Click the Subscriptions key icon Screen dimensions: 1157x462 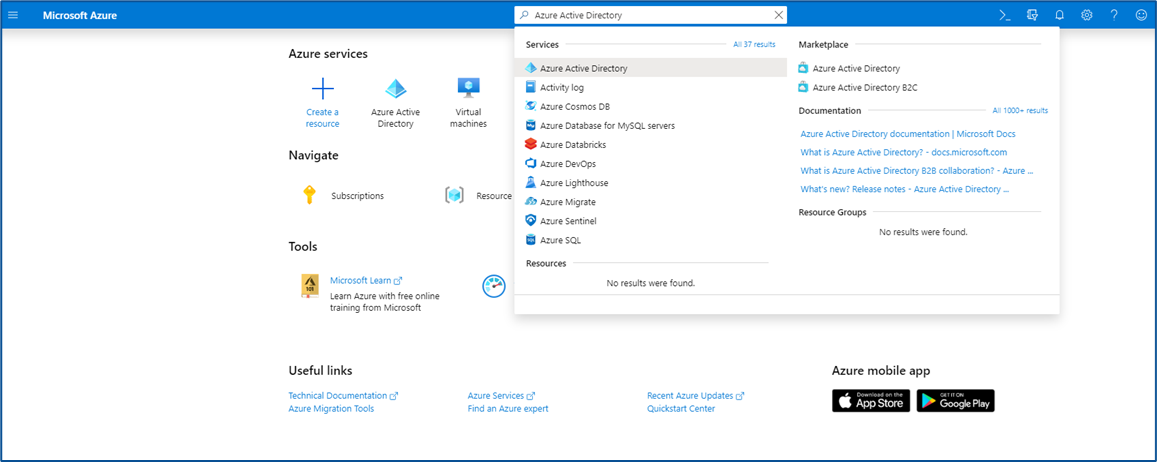[309, 195]
